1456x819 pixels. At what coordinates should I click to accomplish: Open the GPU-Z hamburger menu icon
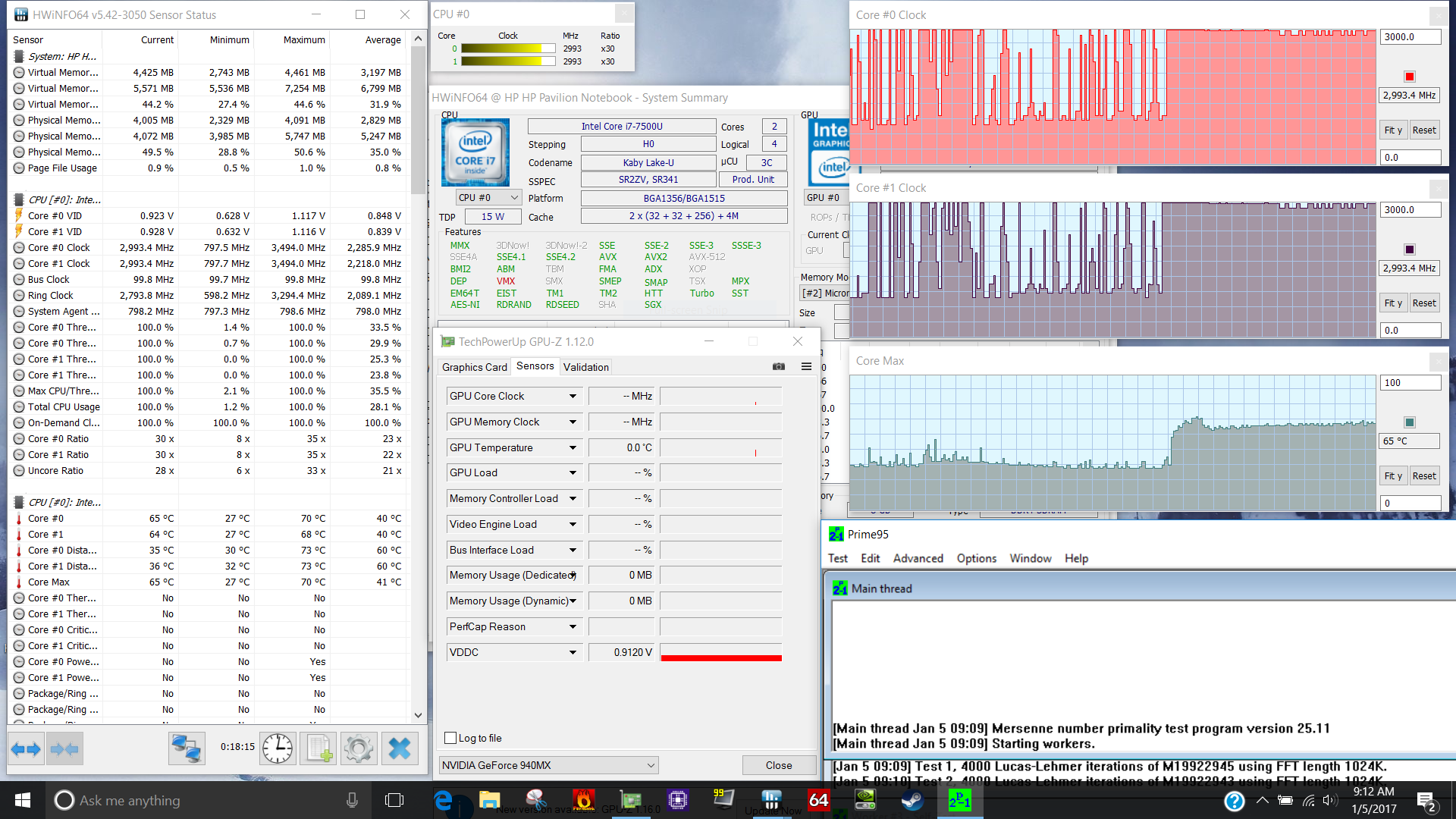coord(806,366)
